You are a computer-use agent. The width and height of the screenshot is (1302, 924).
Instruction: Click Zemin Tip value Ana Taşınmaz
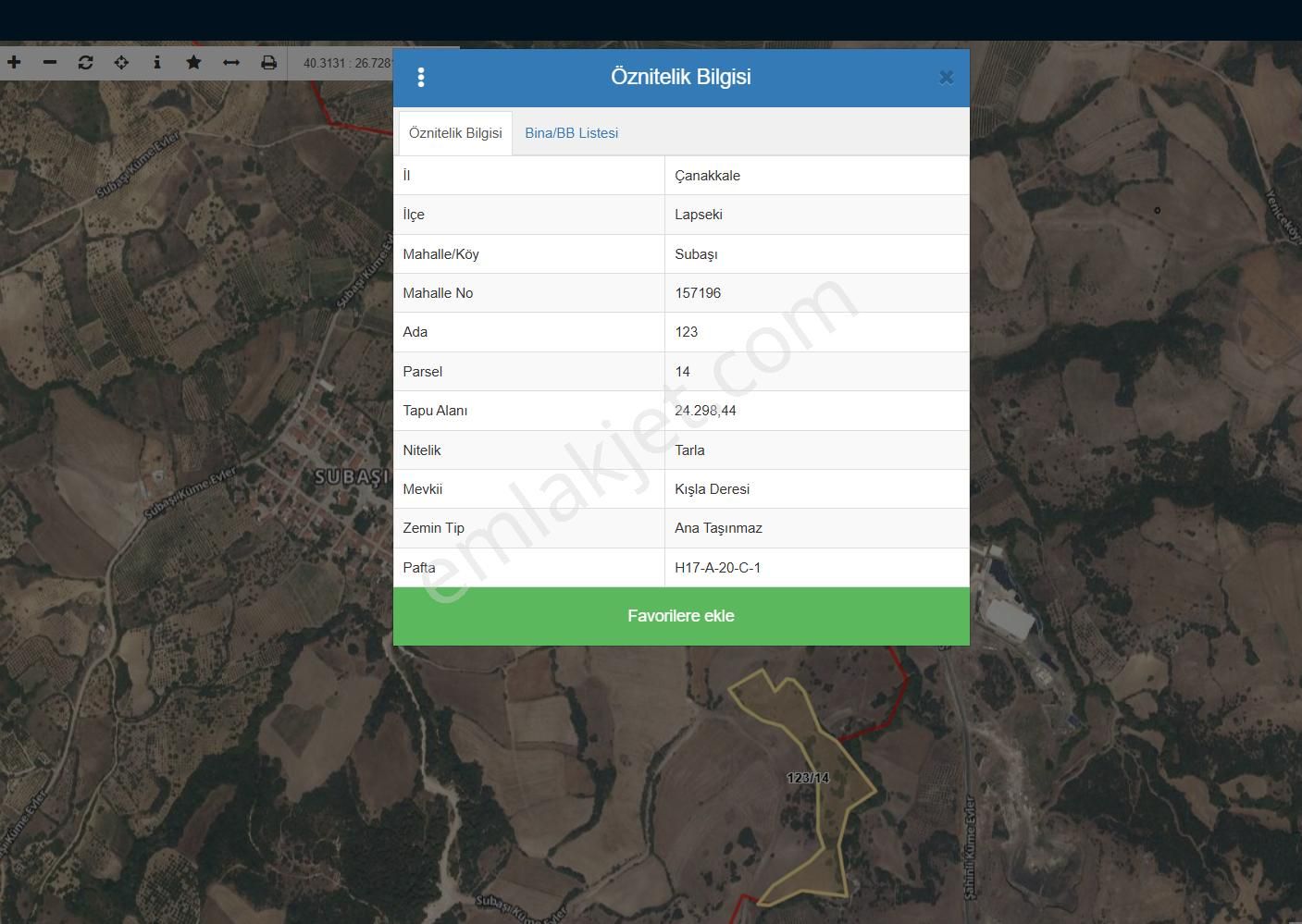tap(718, 528)
